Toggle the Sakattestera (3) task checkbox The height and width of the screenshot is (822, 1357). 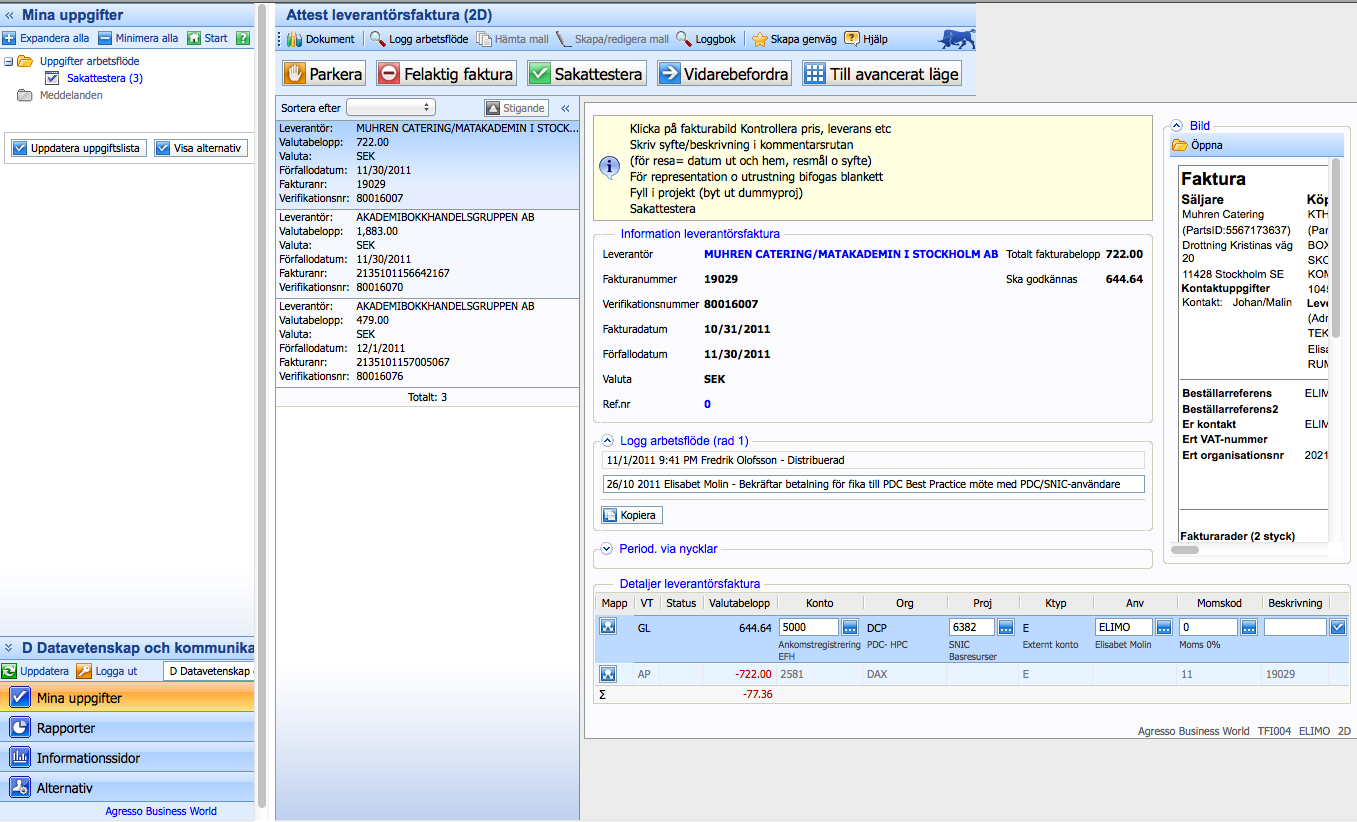pos(53,78)
